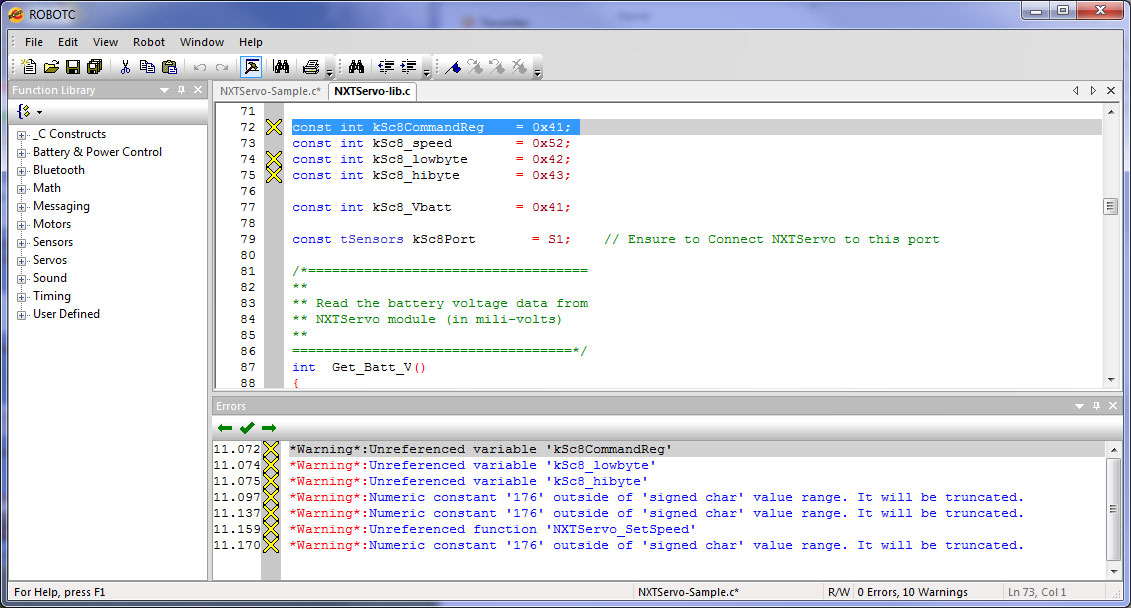Select the Sensors item in Function Library
The image size is (1131, 608).
[53, 242]
